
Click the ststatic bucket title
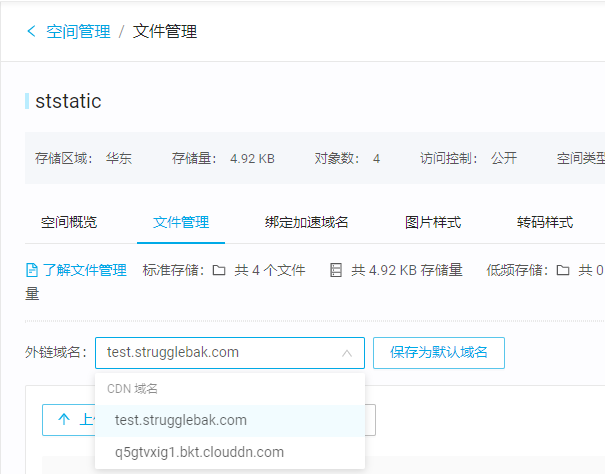click(68, 101)
